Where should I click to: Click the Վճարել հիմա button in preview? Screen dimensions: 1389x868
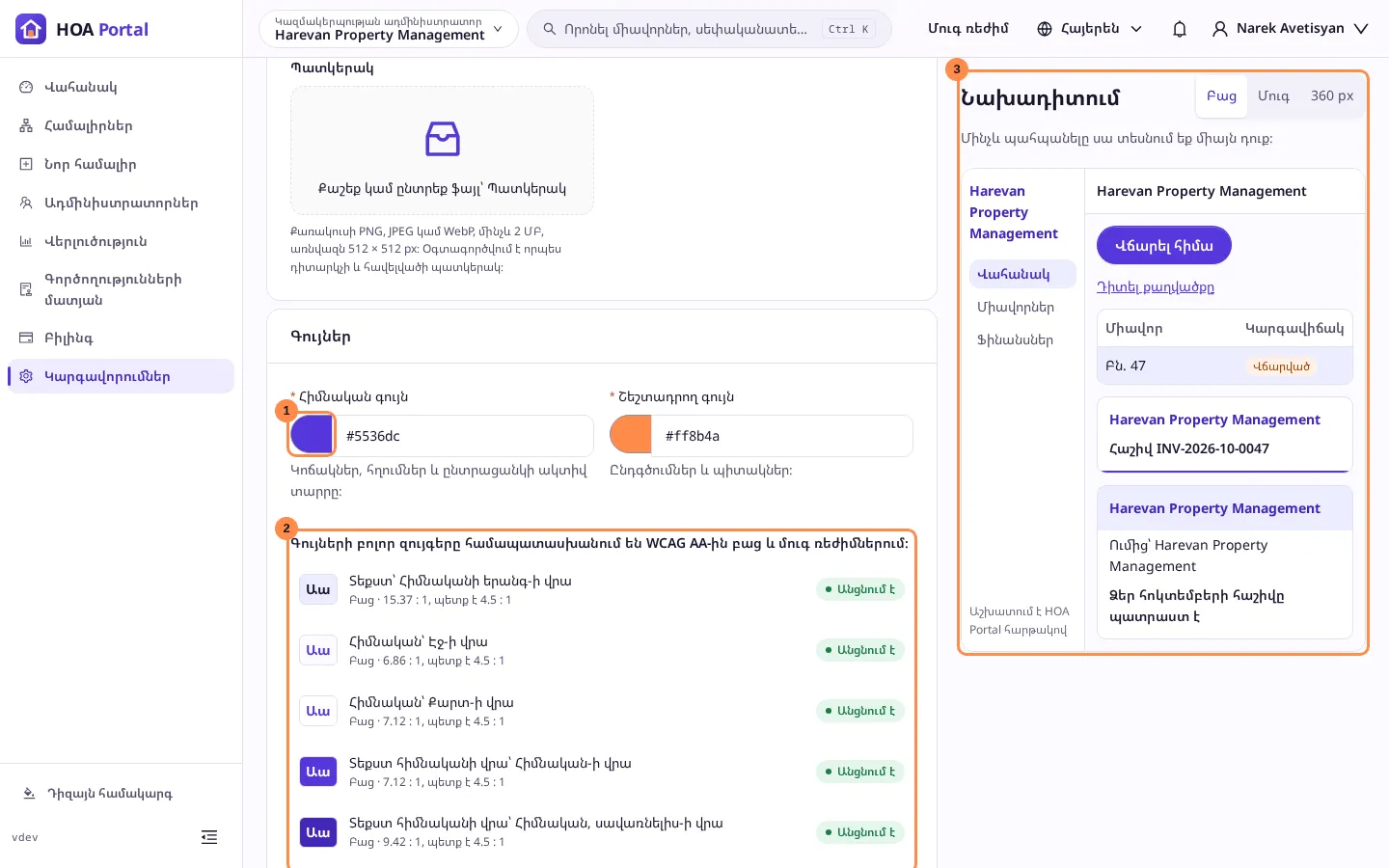coord(1164,246)
